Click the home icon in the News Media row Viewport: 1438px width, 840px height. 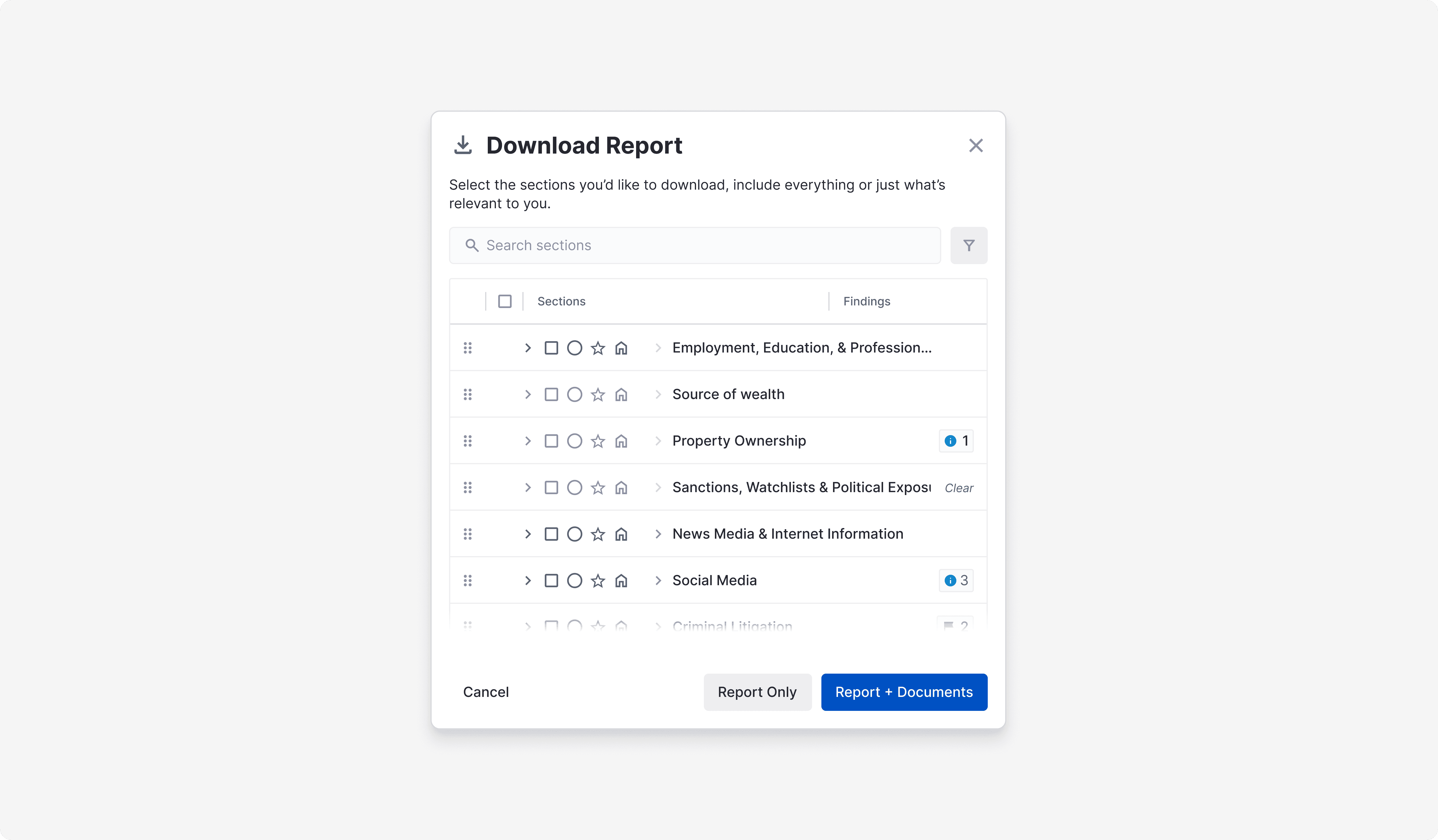[621, 534]
